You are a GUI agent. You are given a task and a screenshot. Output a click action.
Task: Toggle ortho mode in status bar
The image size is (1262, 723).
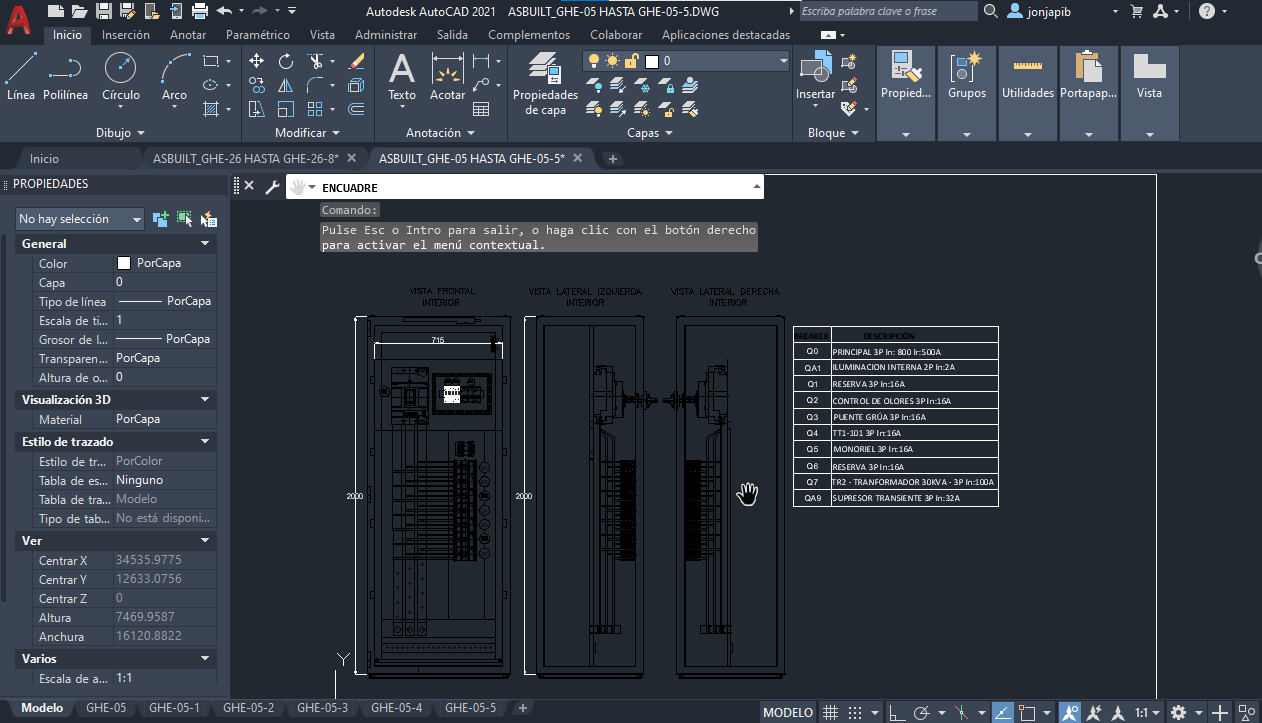click(897, 712)
